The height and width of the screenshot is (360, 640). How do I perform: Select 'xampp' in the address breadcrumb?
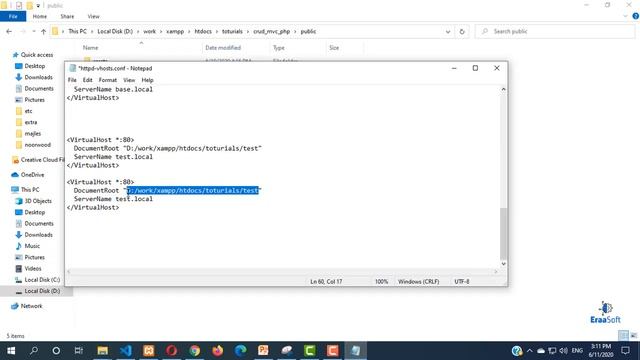tap(175, 31)
